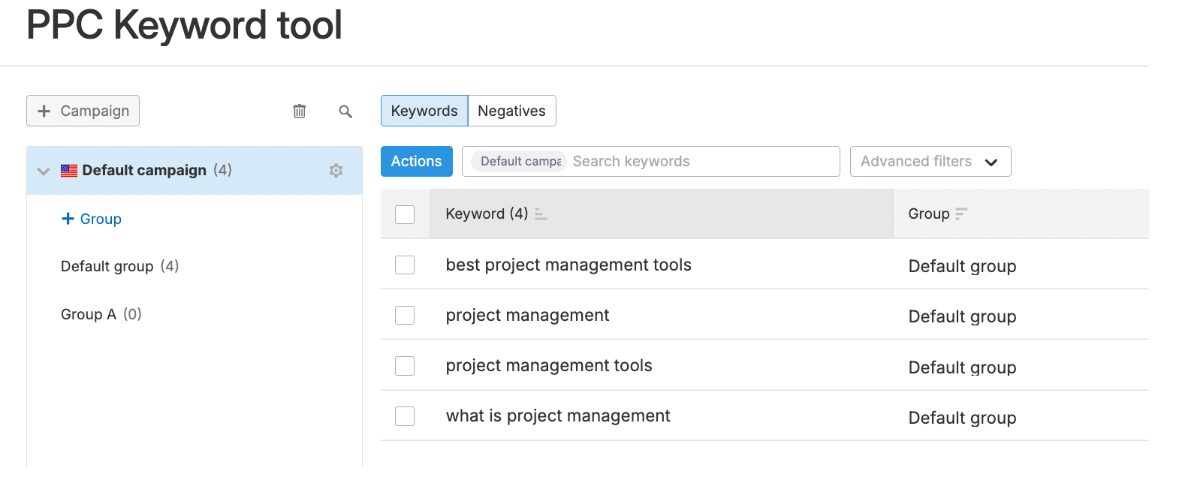
Task: Expand the Advanced filters dropdown
Action: [x=930, y=162]
